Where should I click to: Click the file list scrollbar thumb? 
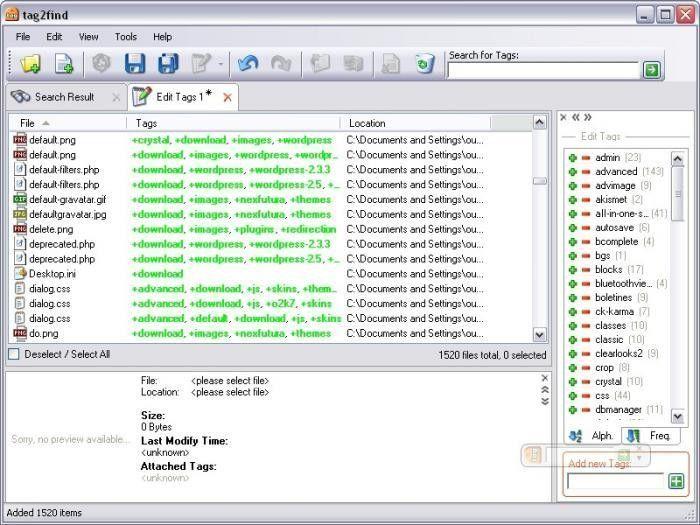pos(539,181)
